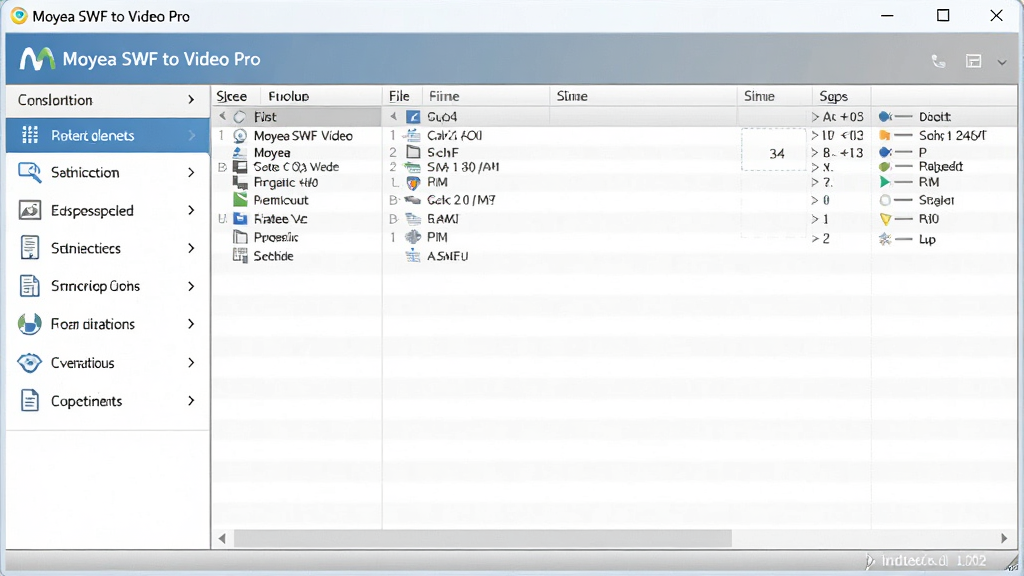Select the Frgatic row
Screen dimensions: 1024x576
(297, 183)
